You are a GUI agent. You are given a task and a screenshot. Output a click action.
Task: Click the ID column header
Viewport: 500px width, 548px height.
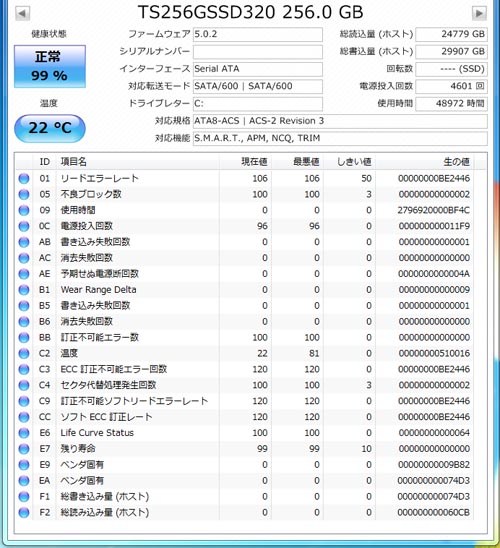44,161
